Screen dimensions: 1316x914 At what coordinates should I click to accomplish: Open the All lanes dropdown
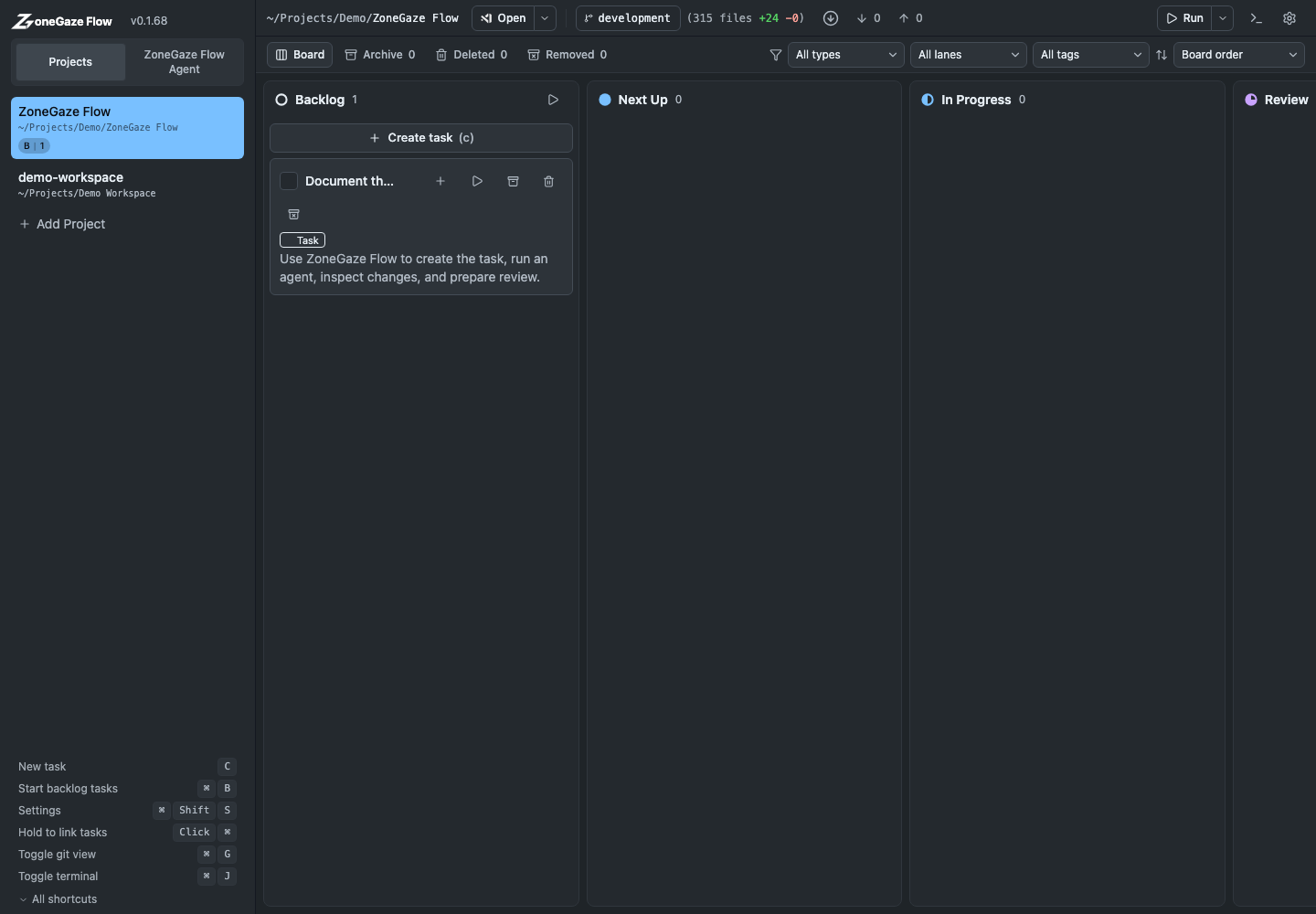click(969, 55)
